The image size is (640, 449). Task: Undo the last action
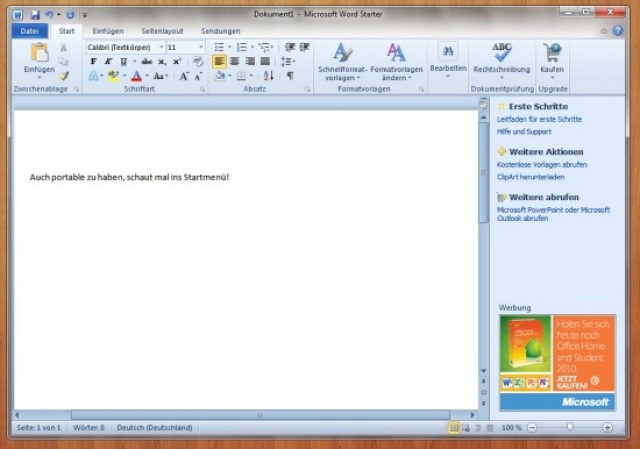coord(49,15)
